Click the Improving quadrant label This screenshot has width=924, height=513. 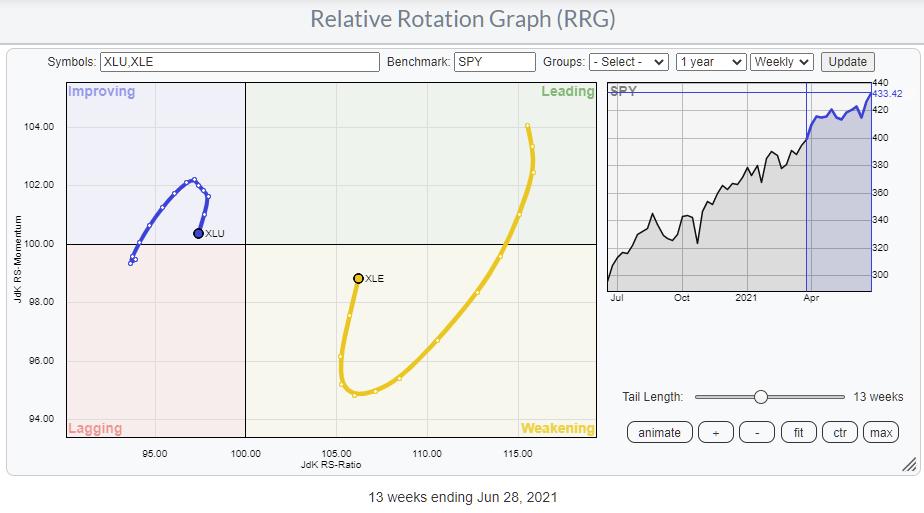(101, 92)
